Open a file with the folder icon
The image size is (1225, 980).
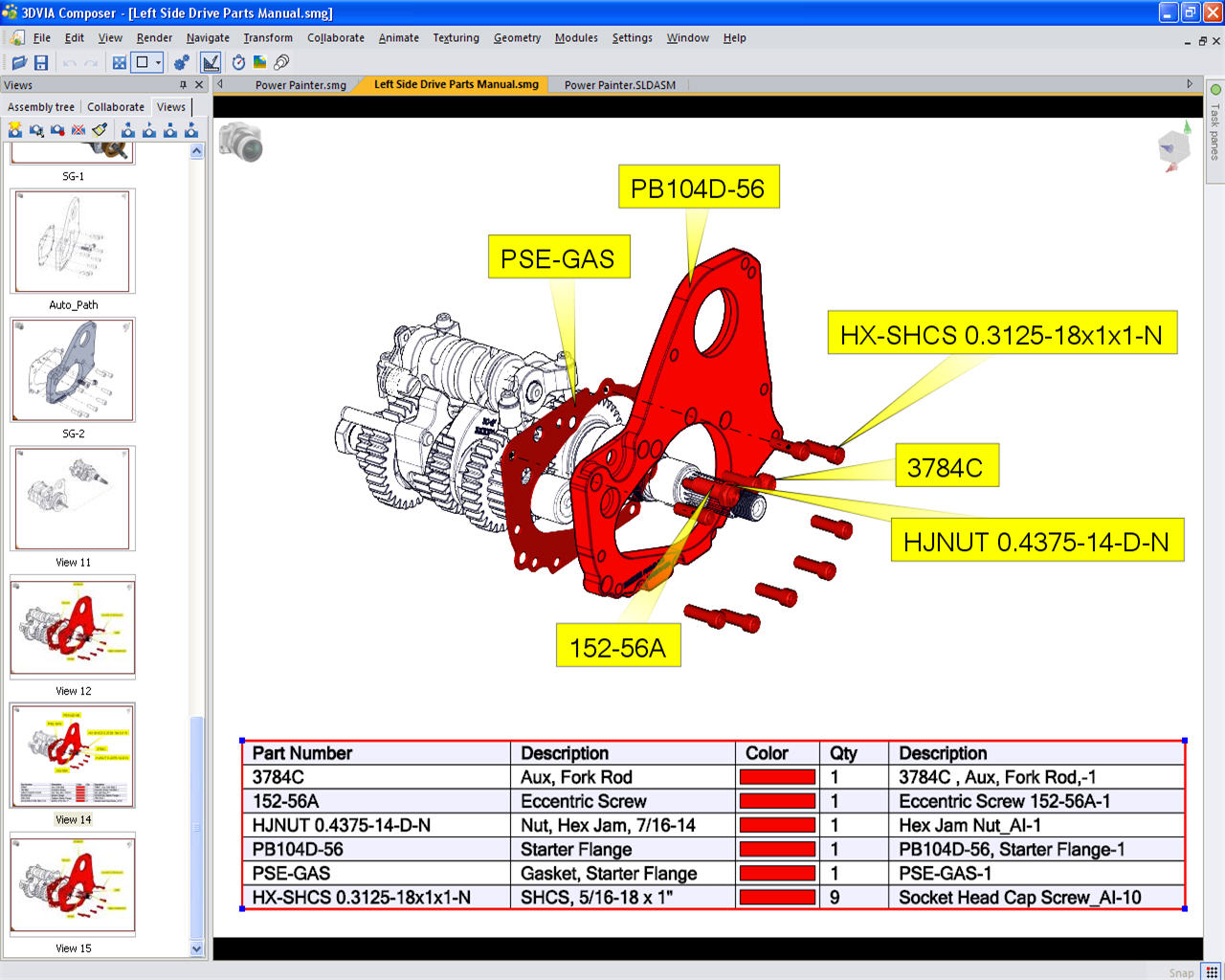(18, 62)
